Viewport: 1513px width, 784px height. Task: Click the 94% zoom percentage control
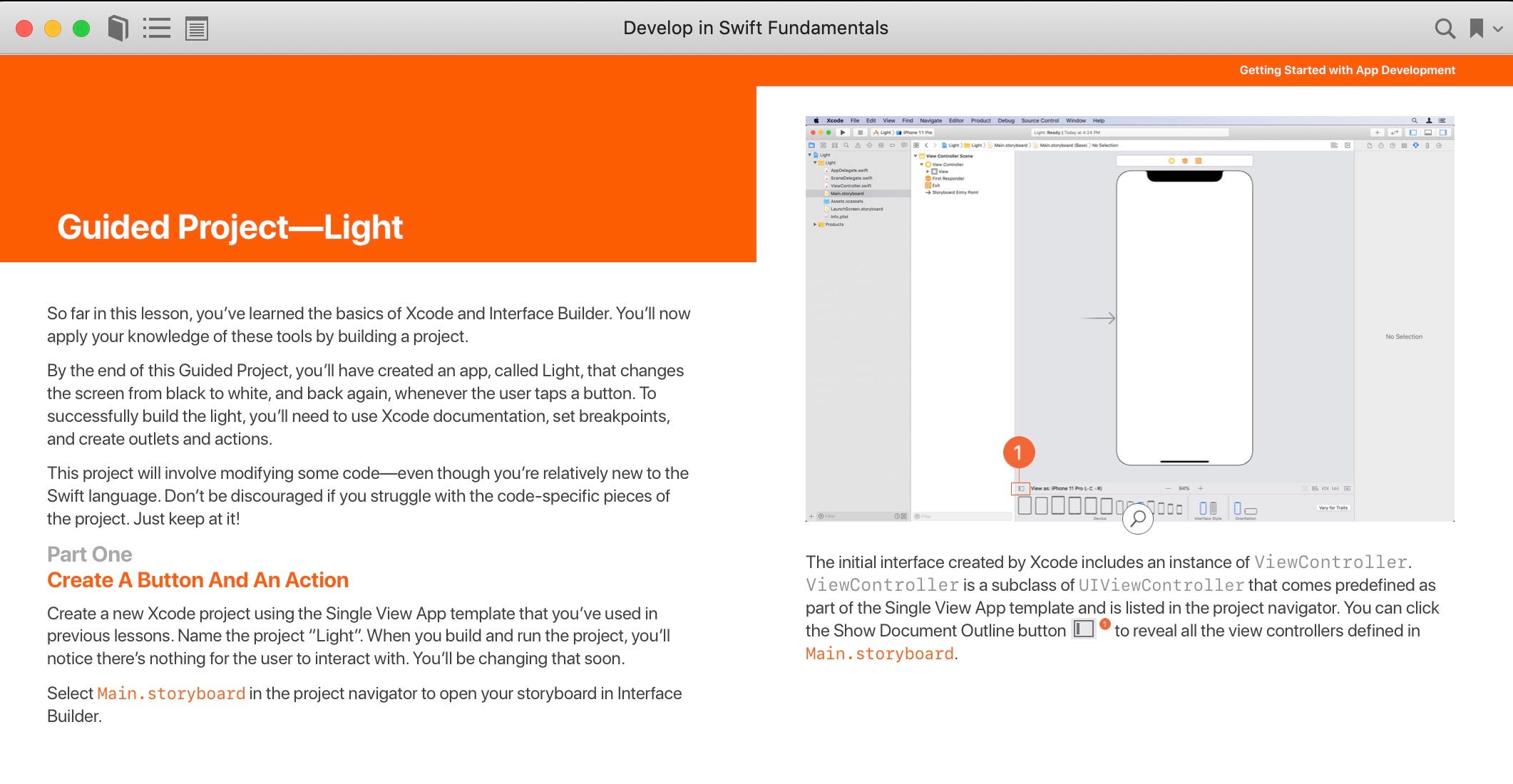(x=1184, y=488)
